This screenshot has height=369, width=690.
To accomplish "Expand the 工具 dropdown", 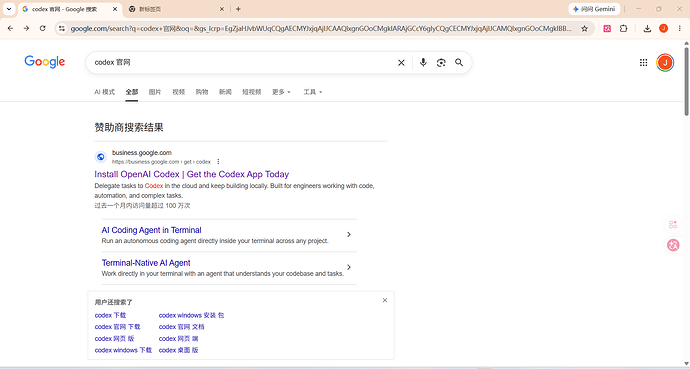I will click(313, 92).
